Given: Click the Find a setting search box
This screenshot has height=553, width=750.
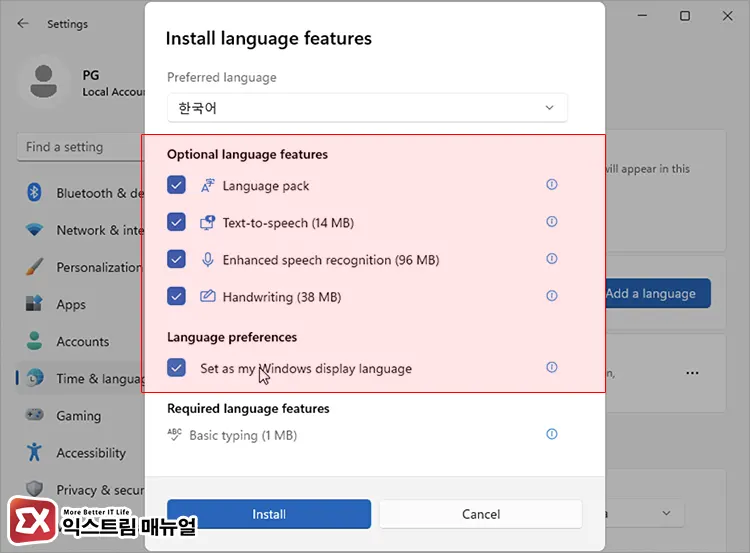Looking at the screenshot, I should 80,147.
